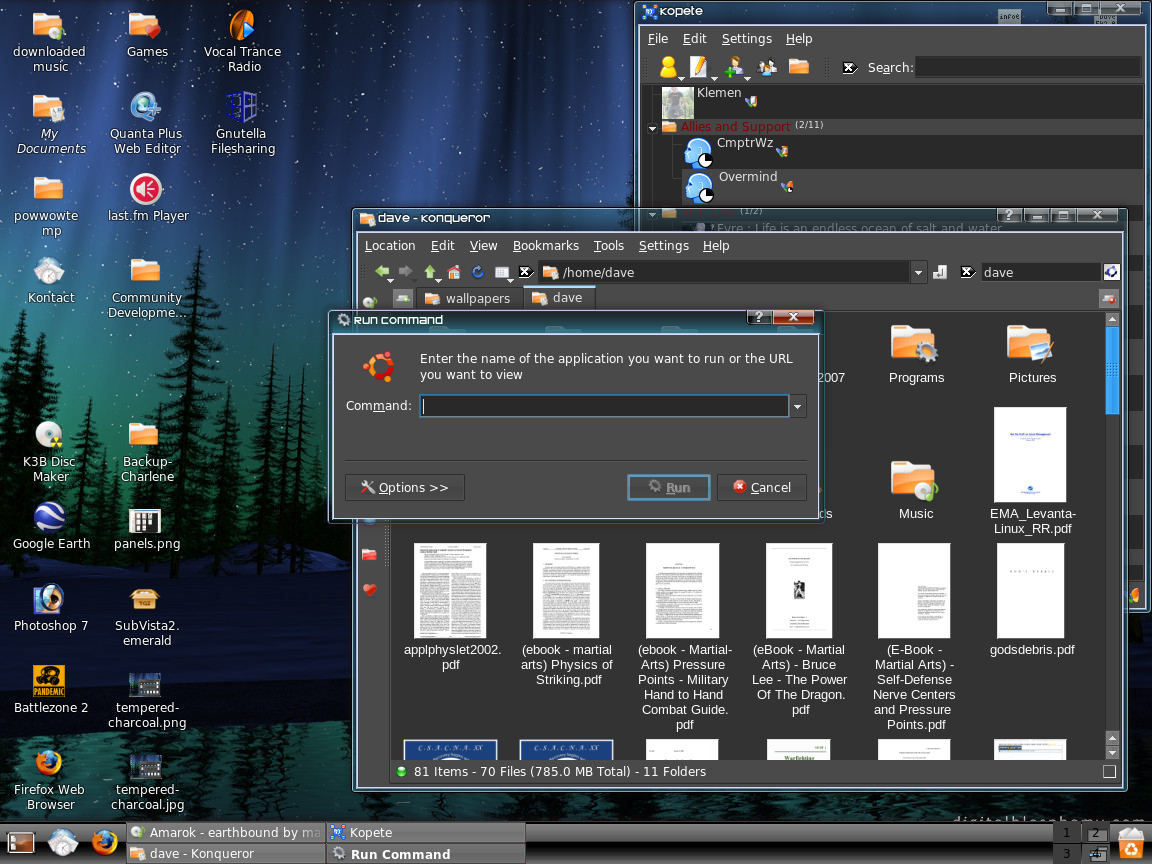1152x864 pixels.
Task: Reload the current folder in Konqueror
Action: [x=478, y=272]
